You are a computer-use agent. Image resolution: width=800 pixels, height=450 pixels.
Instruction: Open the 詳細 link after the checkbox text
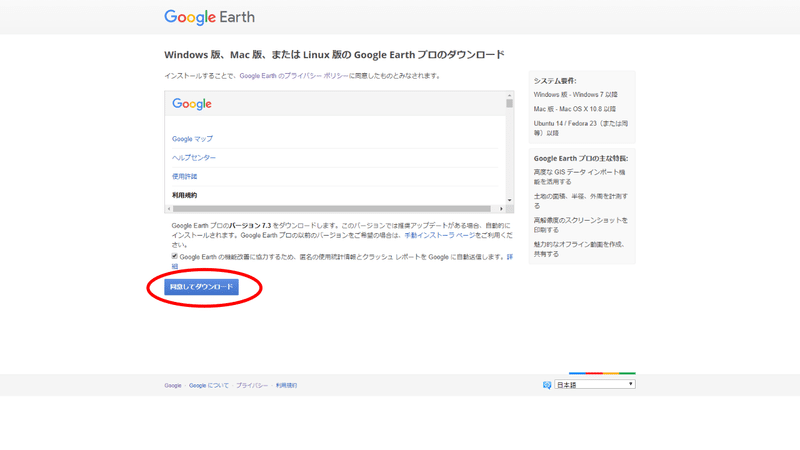click(510, 257)
